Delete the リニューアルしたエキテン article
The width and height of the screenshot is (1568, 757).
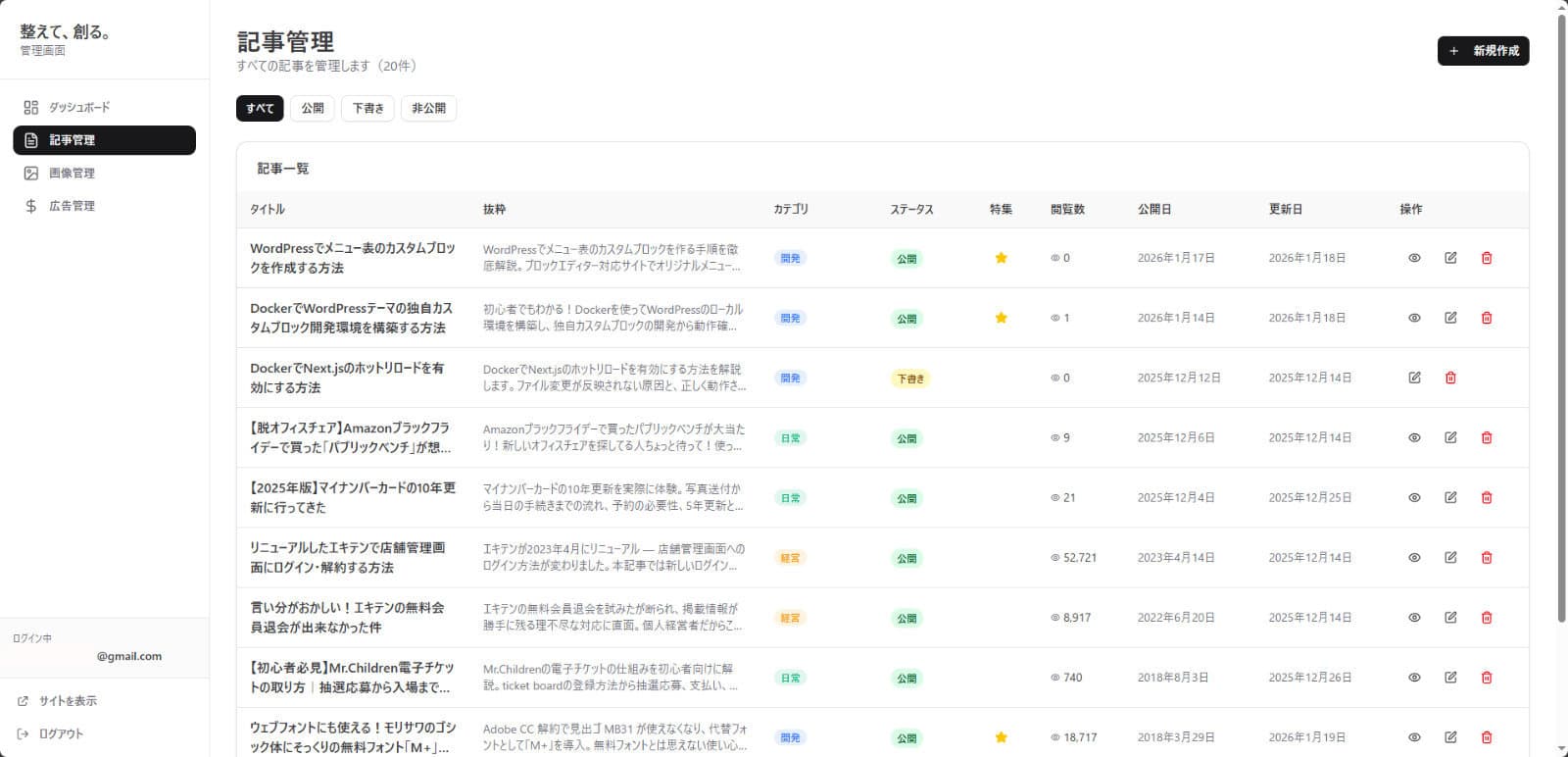(1487, 557)
